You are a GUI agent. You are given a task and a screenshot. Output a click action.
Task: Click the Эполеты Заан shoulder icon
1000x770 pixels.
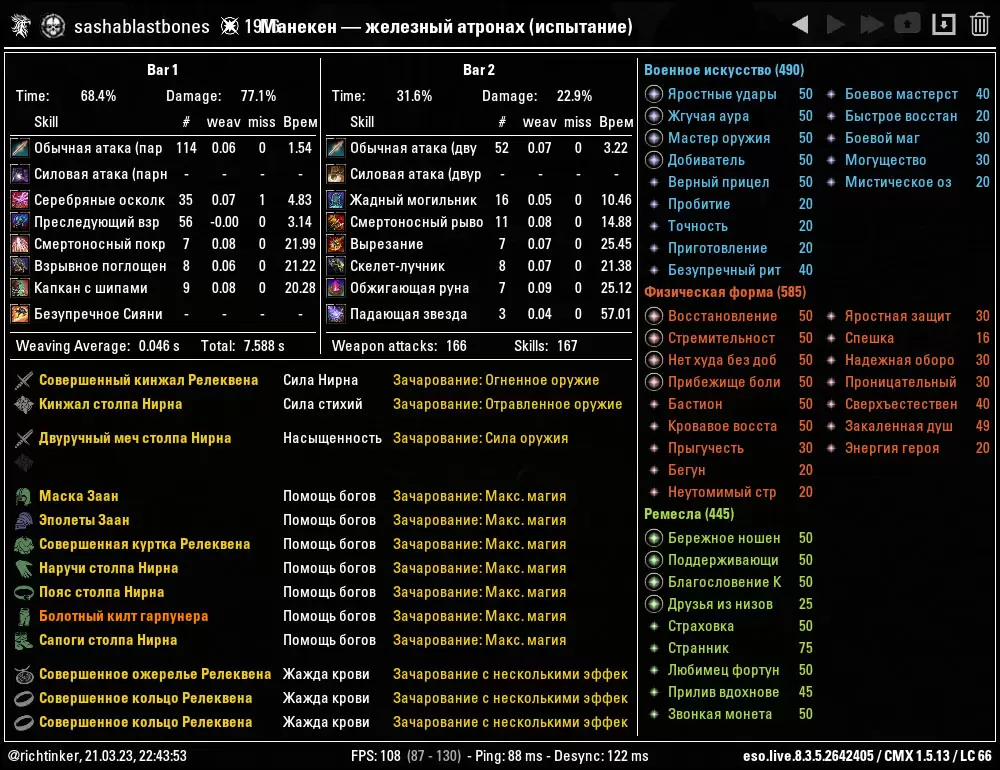coord(24,521)
